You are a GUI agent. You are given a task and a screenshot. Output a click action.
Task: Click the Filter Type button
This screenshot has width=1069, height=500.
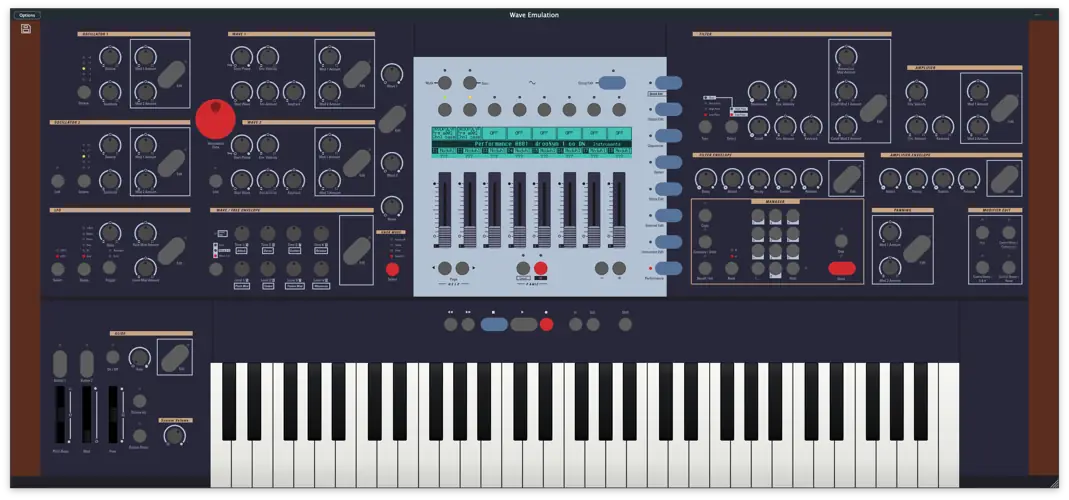pyautogui.click(x=706, y=127)
